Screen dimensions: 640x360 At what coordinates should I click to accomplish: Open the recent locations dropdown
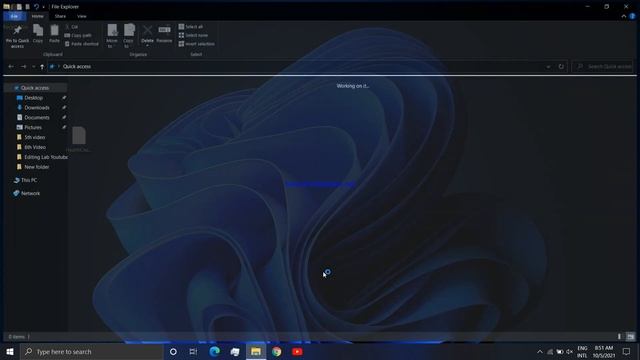click(33, 67)
